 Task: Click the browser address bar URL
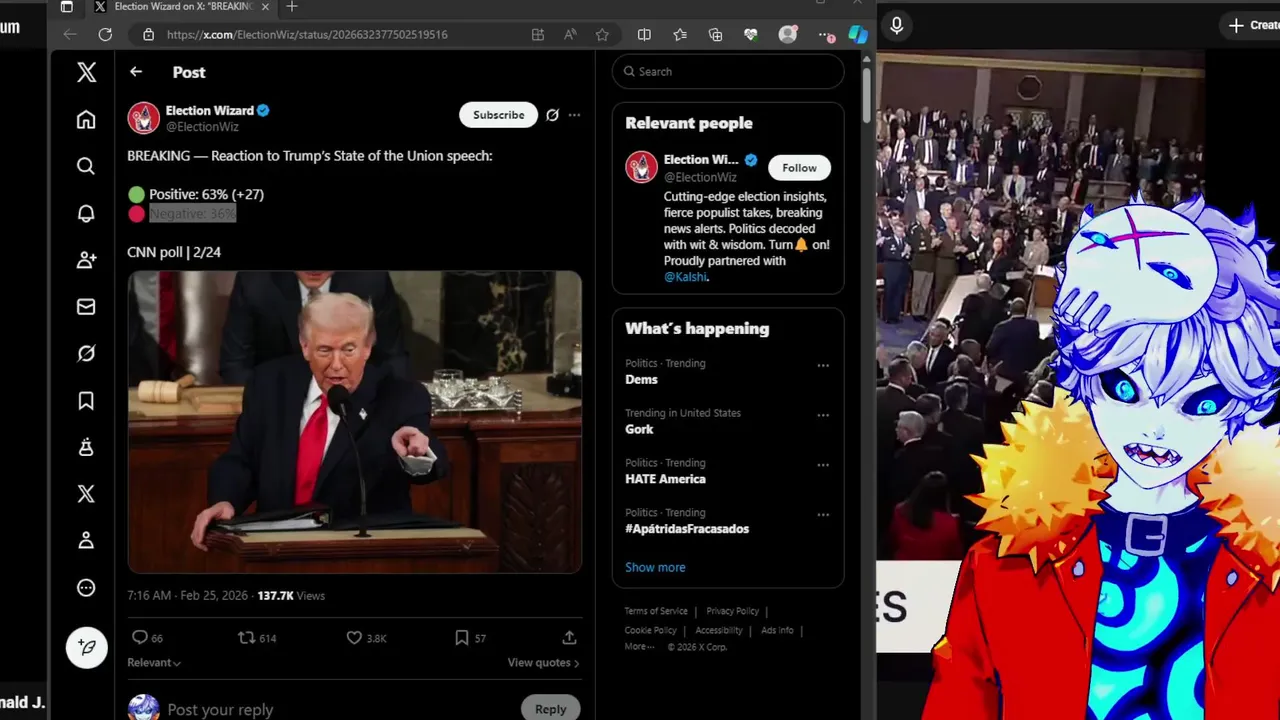coord(307,34)
